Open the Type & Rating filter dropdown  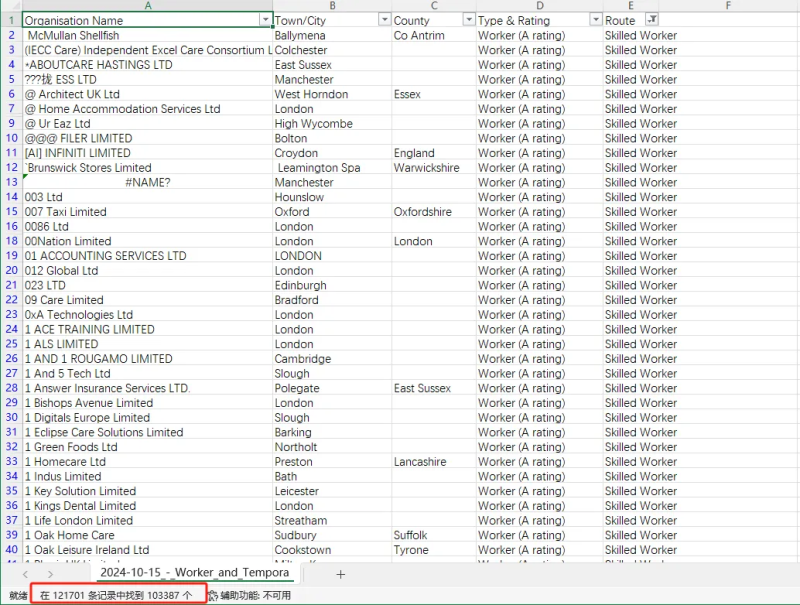[595, 20]
